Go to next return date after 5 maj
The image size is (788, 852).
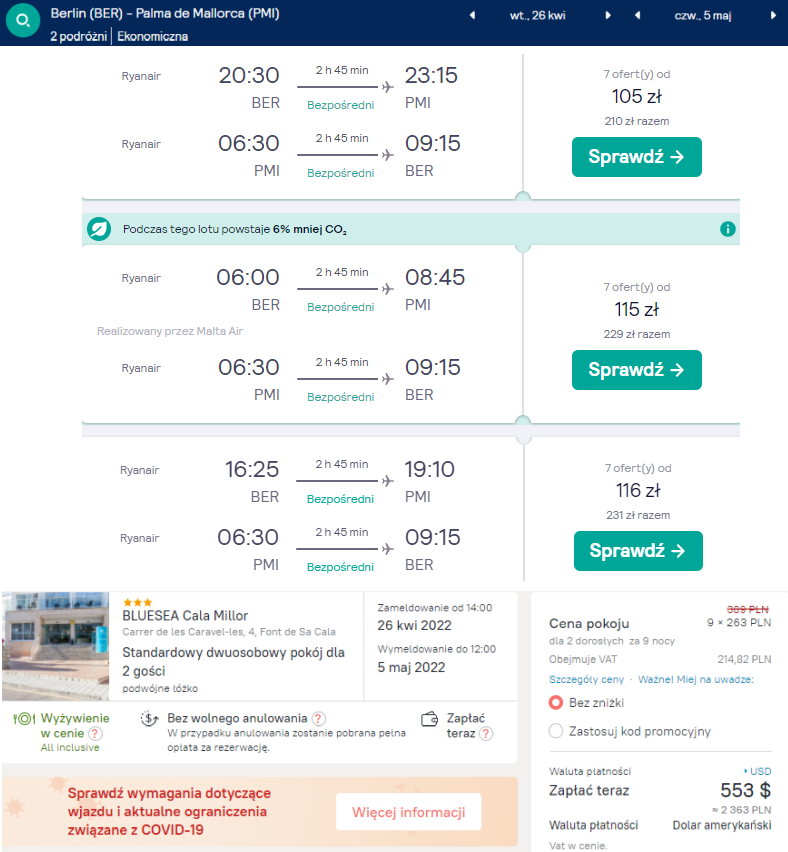tap(773, 16)
